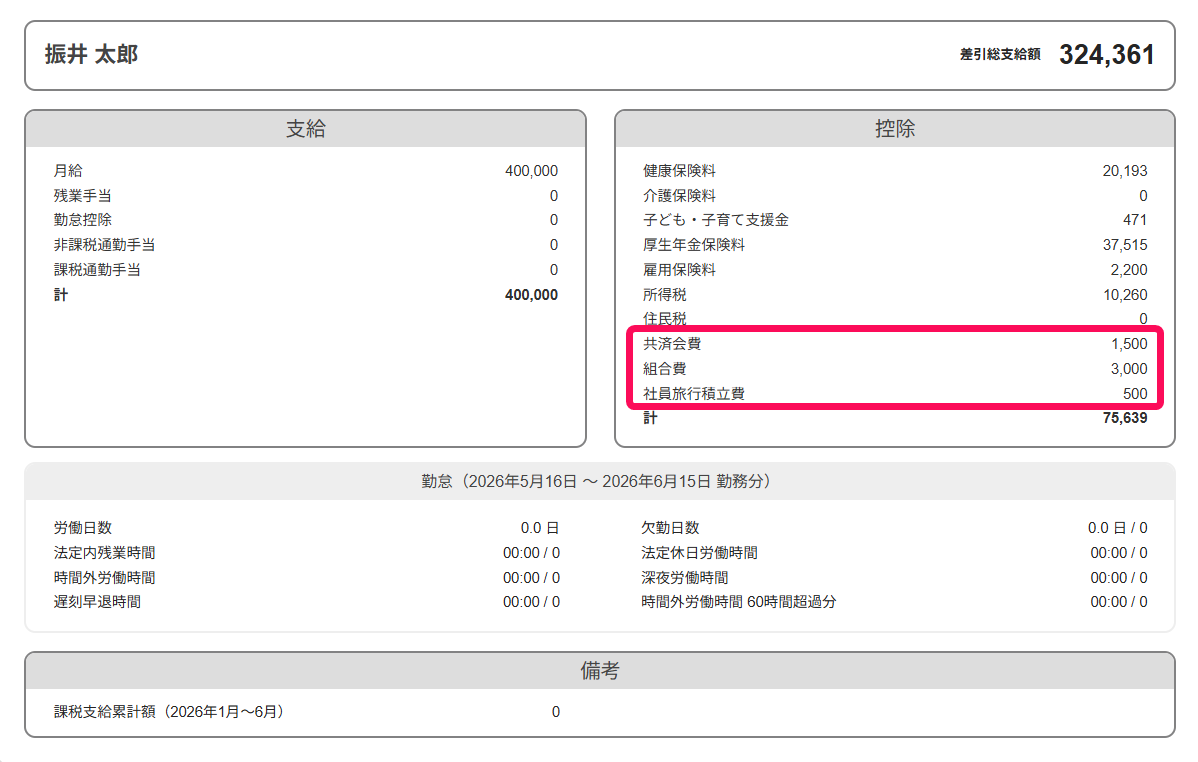Select the 健康保険料 label
Viewport: 1198px width, 762px height.
(679, 171)
